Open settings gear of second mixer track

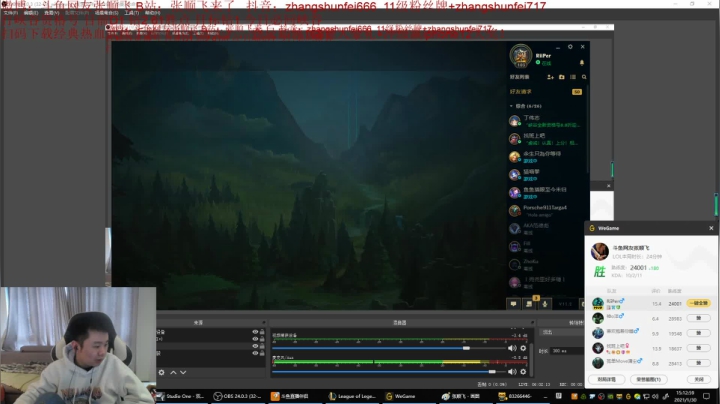click(523, 372)
